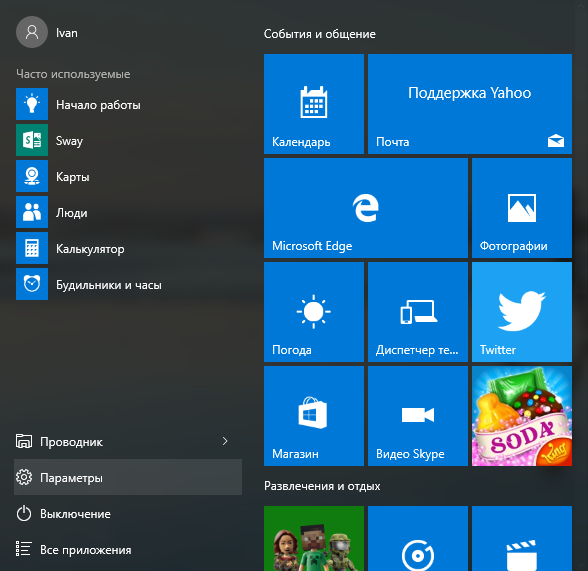Open Начало работы lightbulb icon
This screenshot has height=571, width=588.
pos(32,104)
